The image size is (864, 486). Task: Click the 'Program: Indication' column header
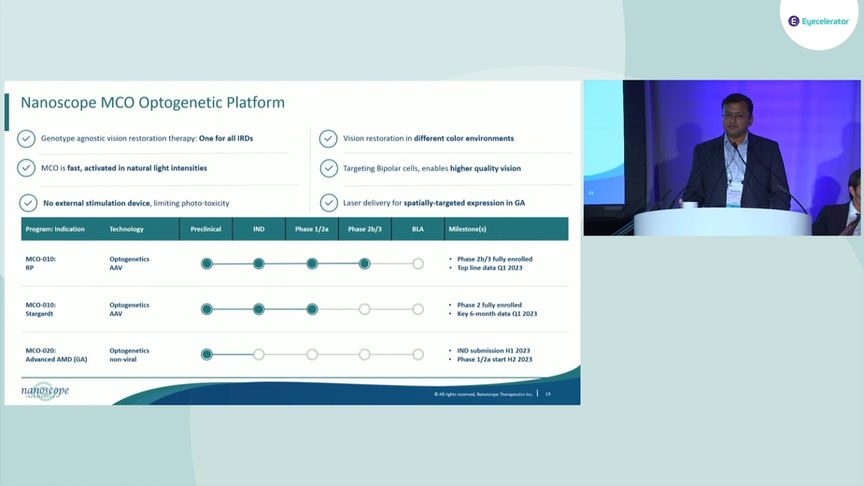55,229
